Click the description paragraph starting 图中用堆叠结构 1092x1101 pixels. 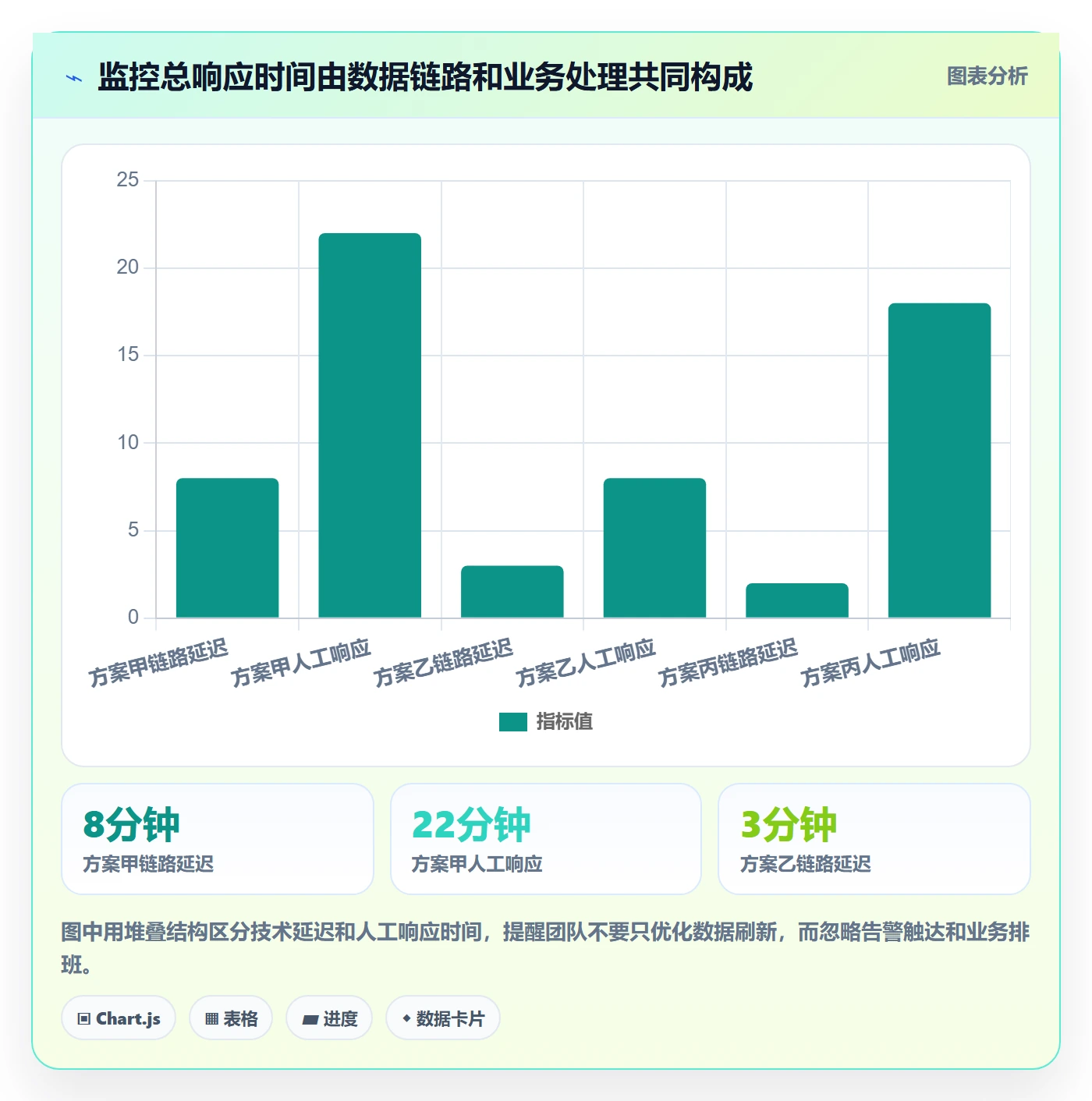tap(546, 948)
